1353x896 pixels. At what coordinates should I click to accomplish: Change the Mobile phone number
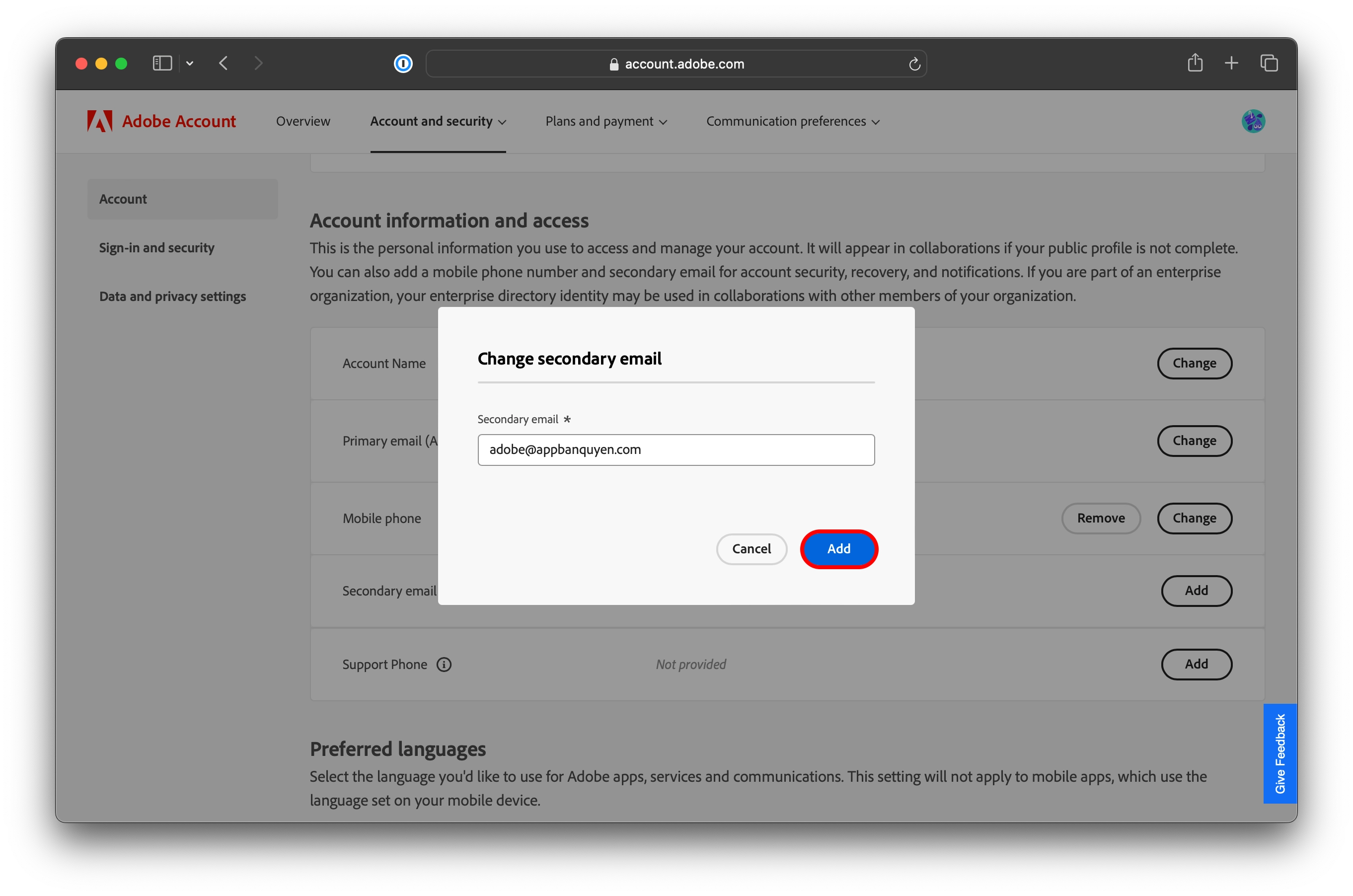tap(1194, 519)
